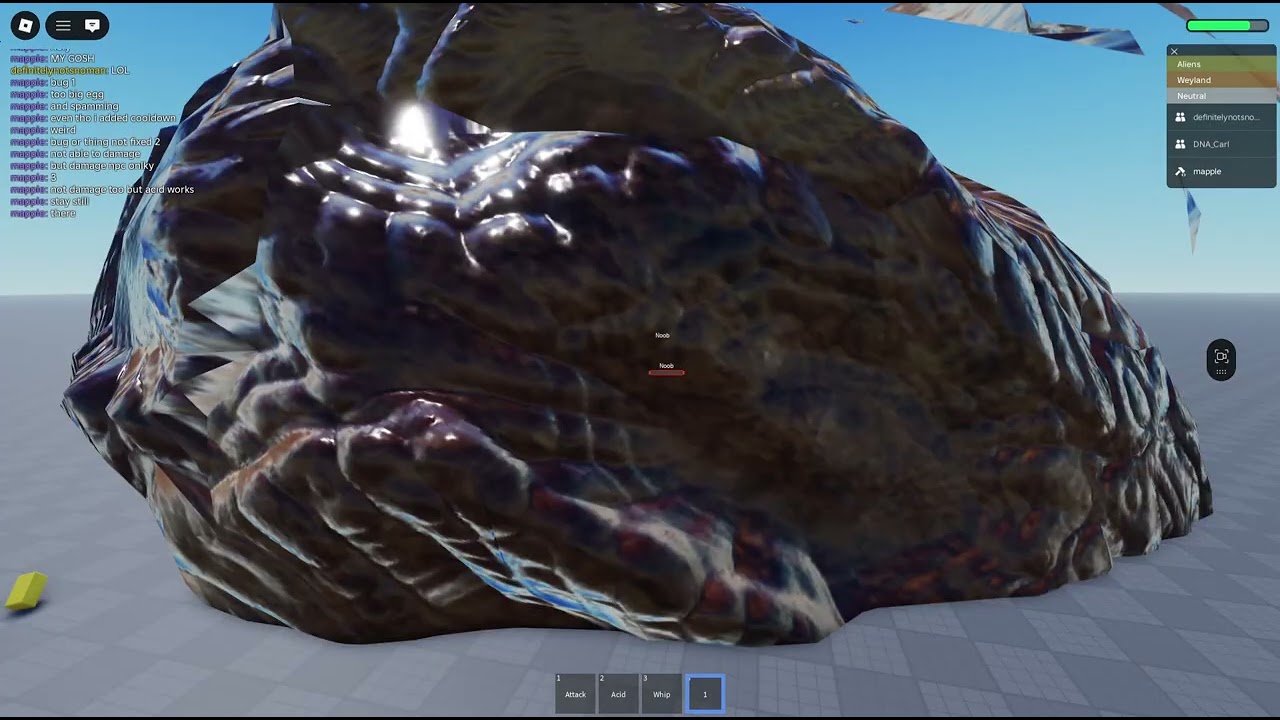Click chat message "bug or thing not fixed 2"
The image size is (1280, 720).
tap(105, 142)
